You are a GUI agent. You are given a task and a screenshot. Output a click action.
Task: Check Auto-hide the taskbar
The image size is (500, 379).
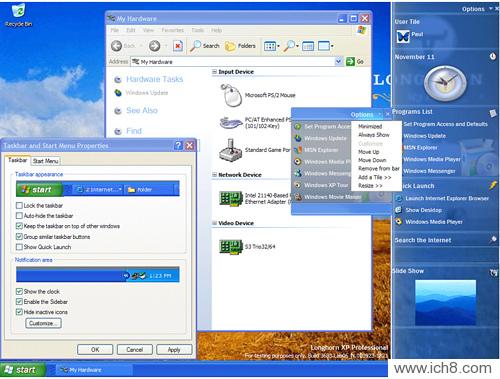[19, 216]
